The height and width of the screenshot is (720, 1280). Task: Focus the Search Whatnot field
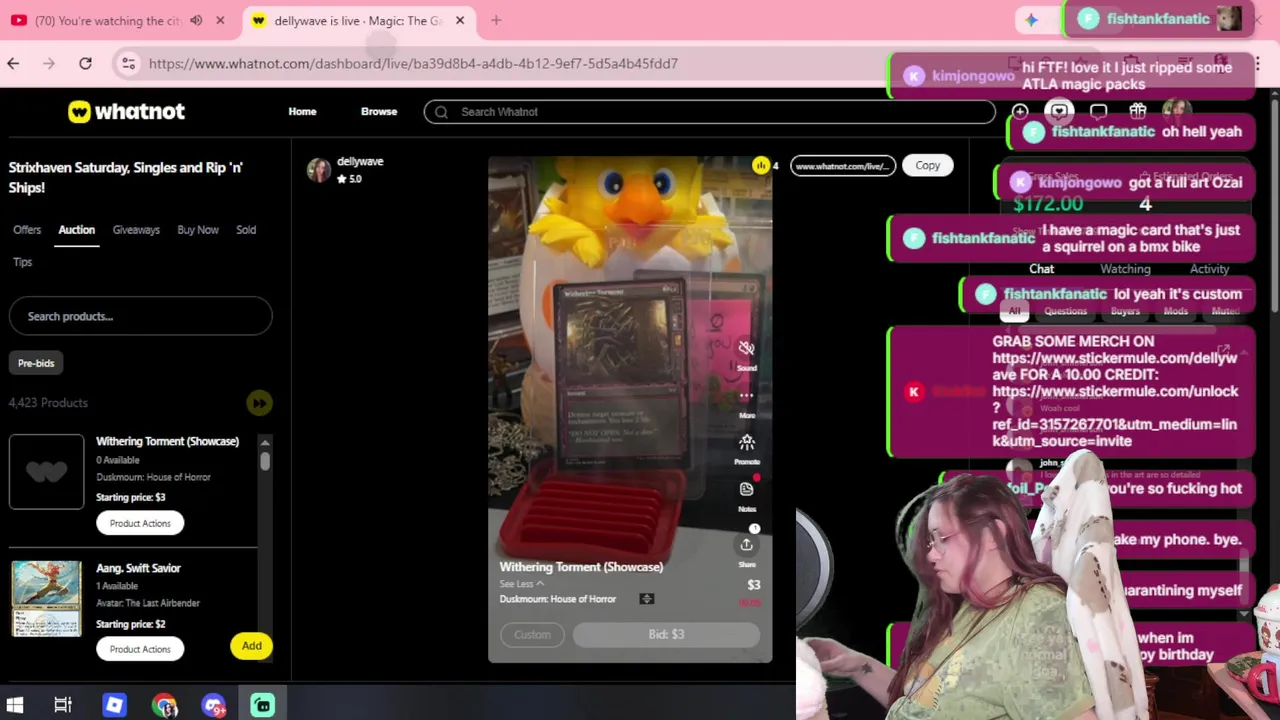pos(710,112)
